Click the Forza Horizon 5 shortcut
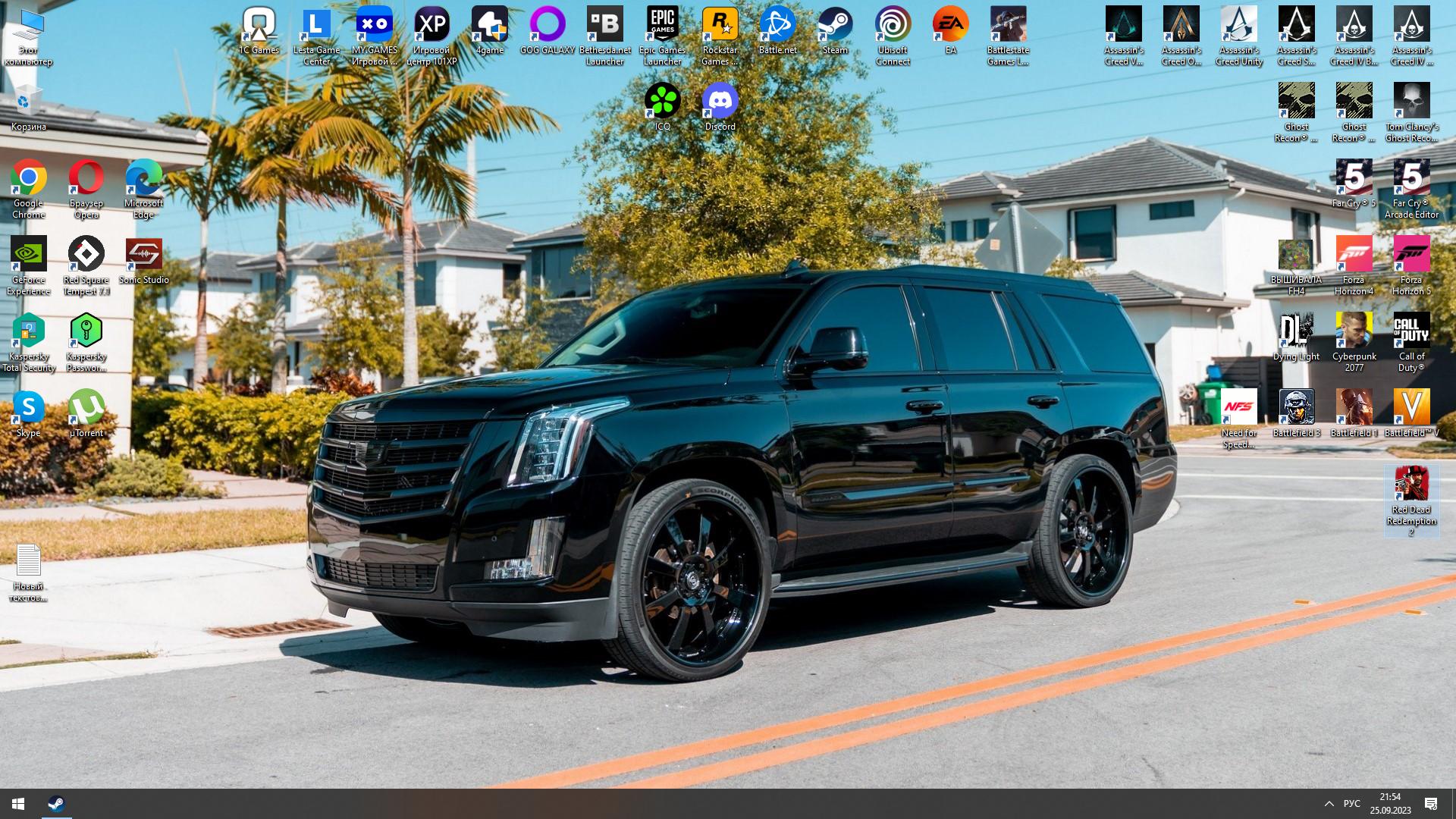Screen dimensions: 1456x819 pyautogui.click(x=1411, y=255)
